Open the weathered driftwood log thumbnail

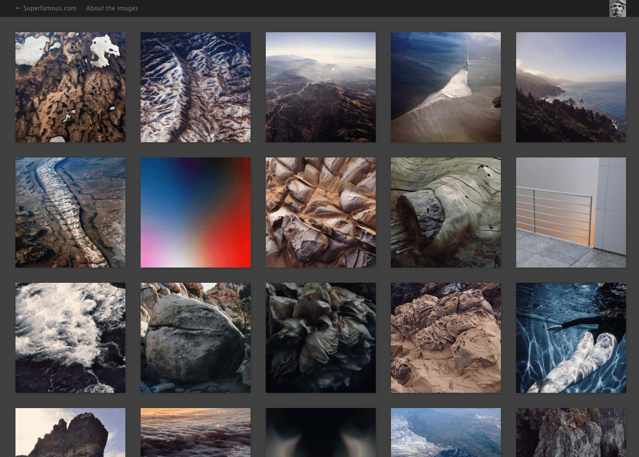[446, 212]
